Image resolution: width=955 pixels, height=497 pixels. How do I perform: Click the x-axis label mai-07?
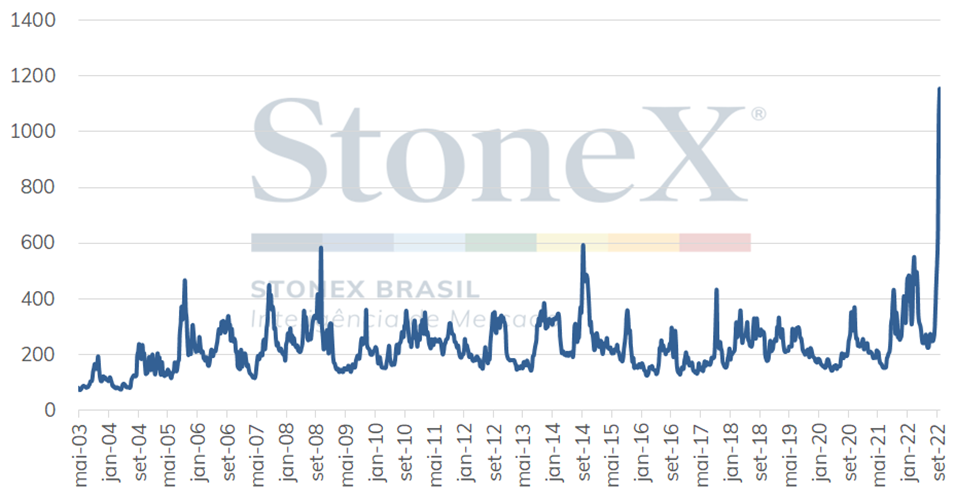tap(258, 455)
